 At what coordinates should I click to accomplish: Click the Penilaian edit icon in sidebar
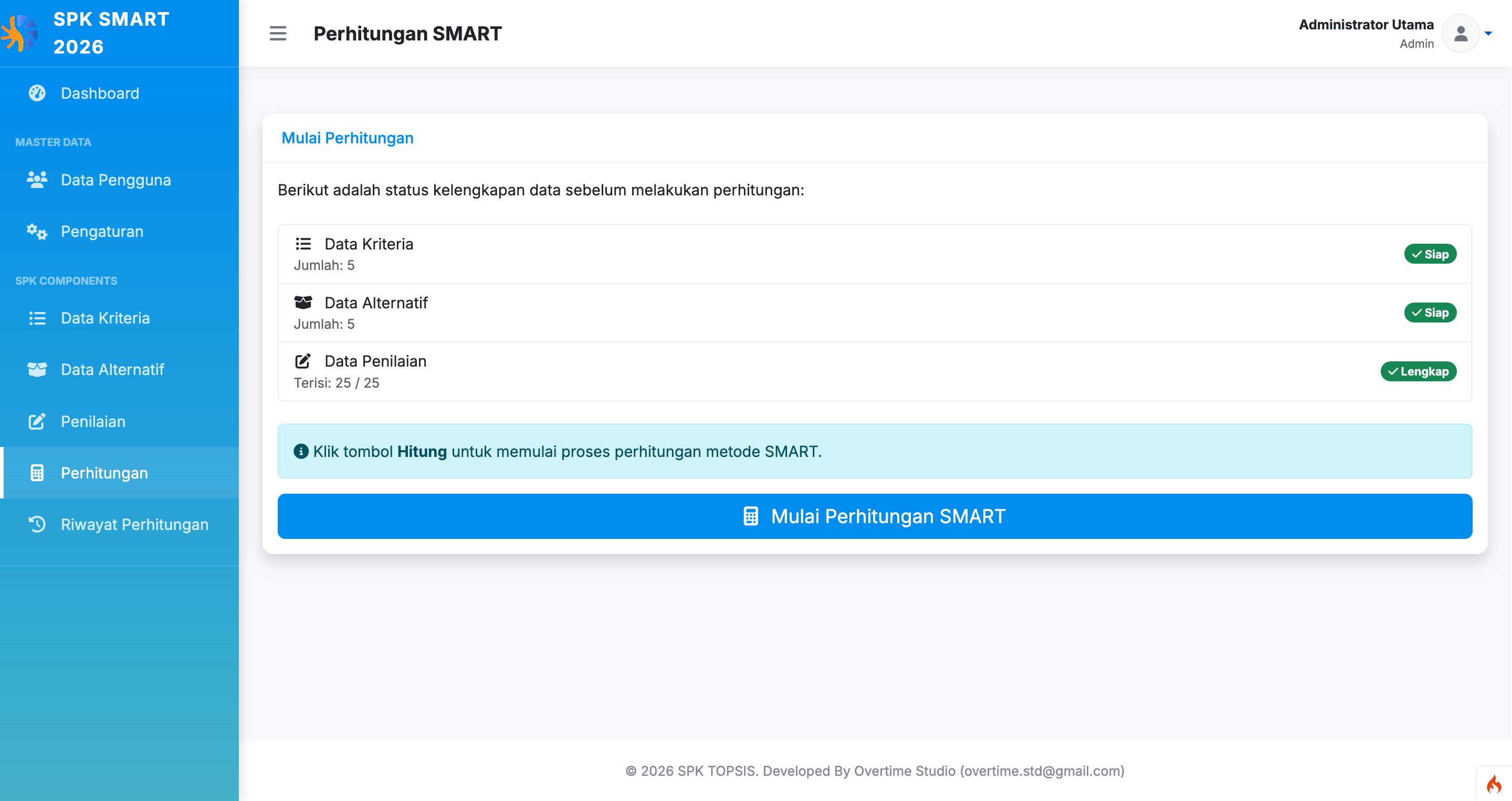pyautogui.click(x=37, y=422)
